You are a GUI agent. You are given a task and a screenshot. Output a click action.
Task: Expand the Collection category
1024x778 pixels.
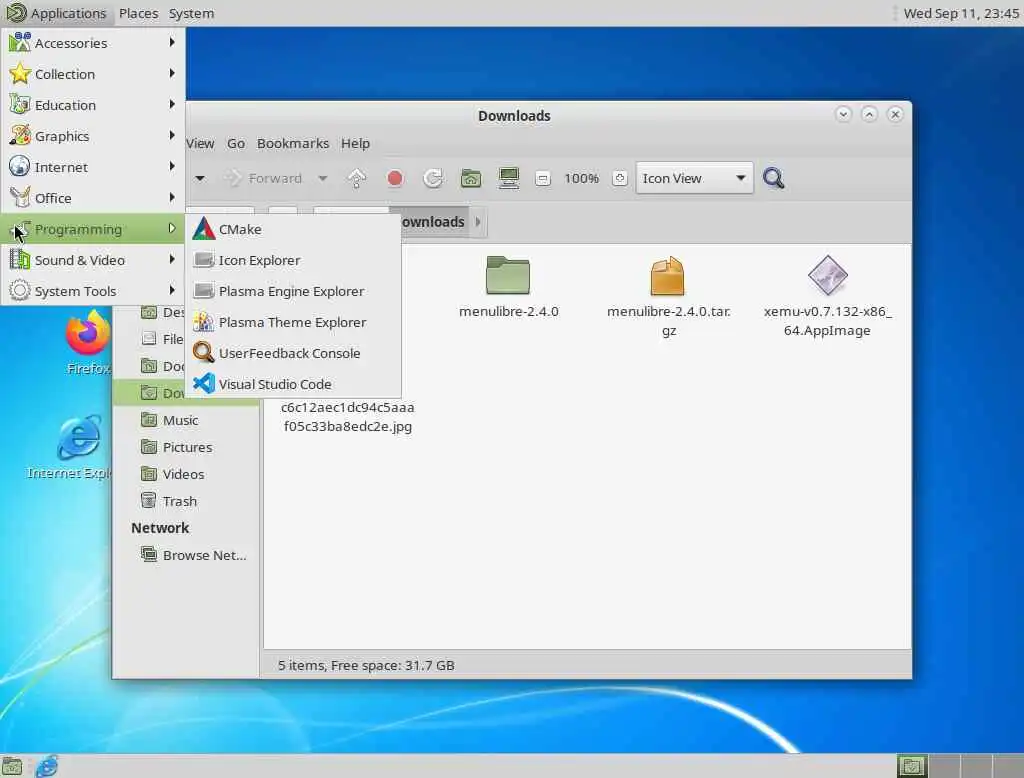(x=93, y=74)
